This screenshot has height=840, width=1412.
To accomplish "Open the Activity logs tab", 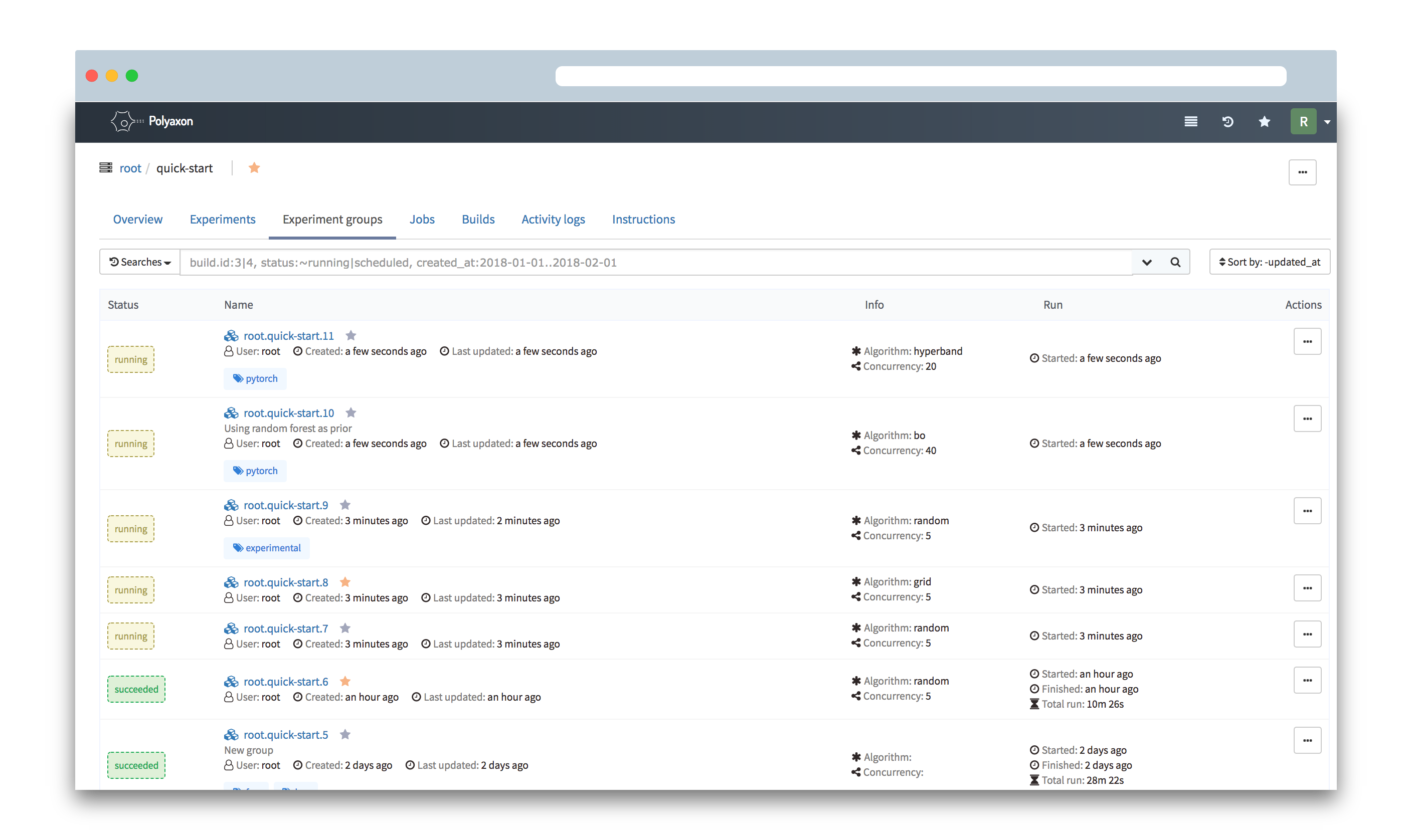I will click(x=553, y=219).
